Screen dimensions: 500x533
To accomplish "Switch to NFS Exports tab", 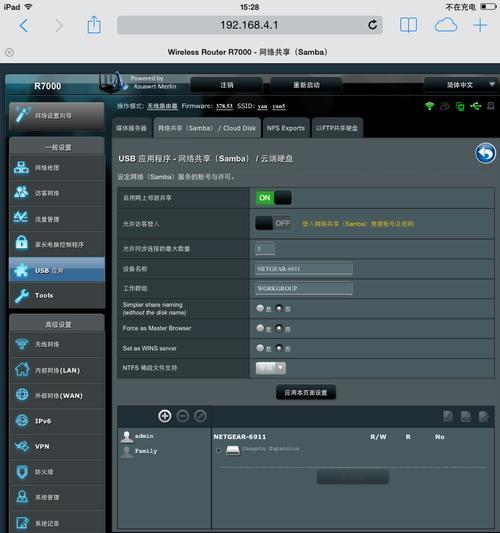I will [286, 128].
